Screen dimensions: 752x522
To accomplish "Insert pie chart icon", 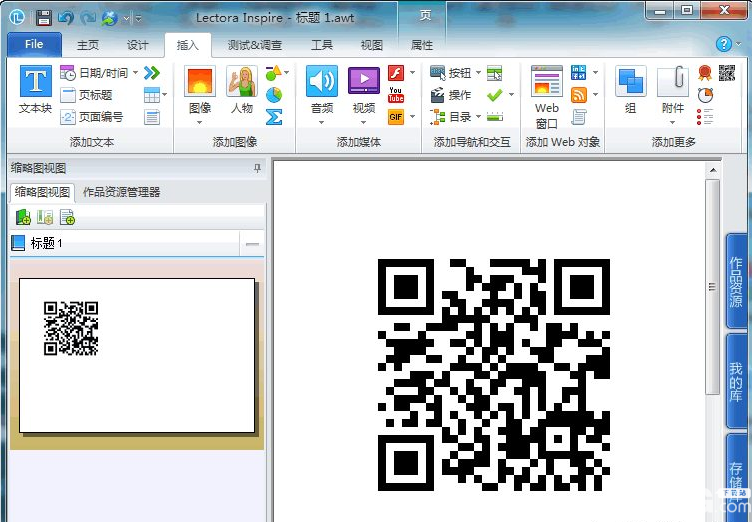I will (274, 95).
